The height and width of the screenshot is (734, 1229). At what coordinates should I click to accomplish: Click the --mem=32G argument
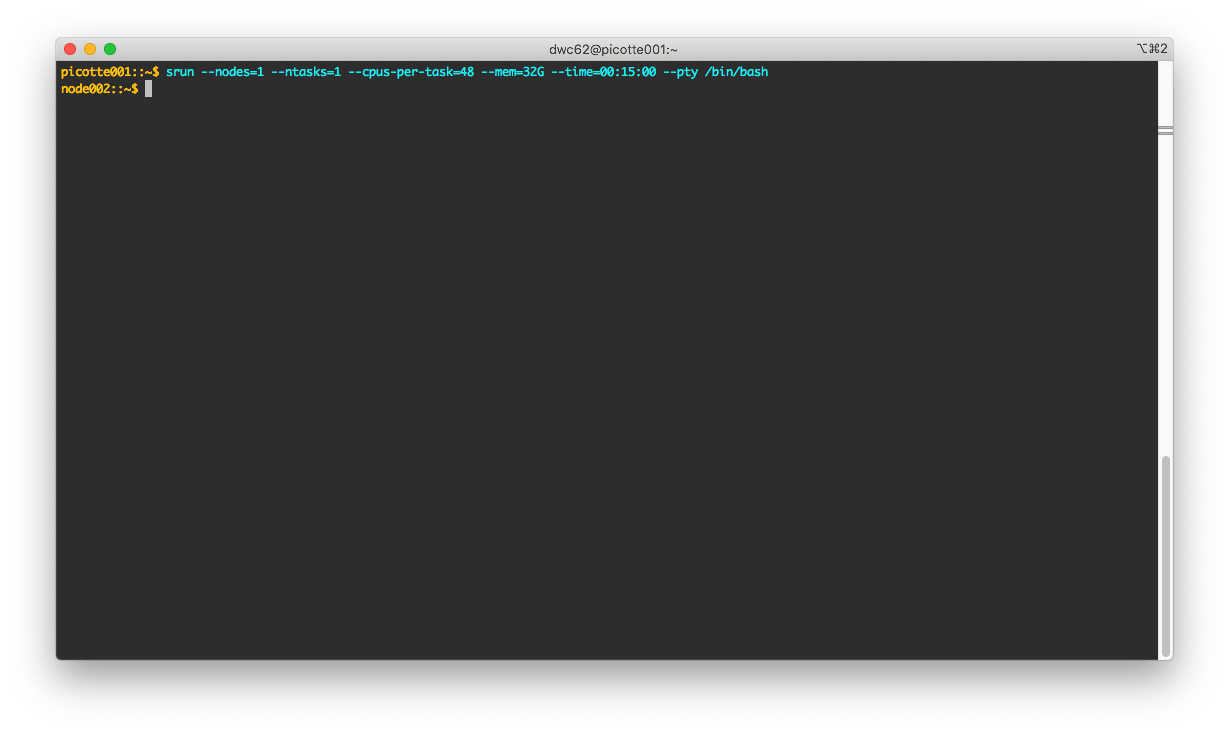pos(513,72)
